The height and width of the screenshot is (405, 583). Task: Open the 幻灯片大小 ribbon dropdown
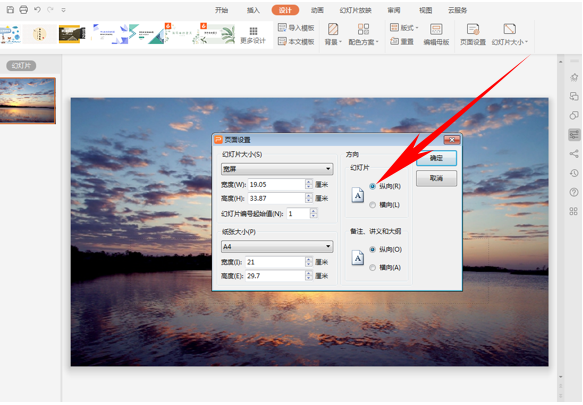click(x=509, y=34)
